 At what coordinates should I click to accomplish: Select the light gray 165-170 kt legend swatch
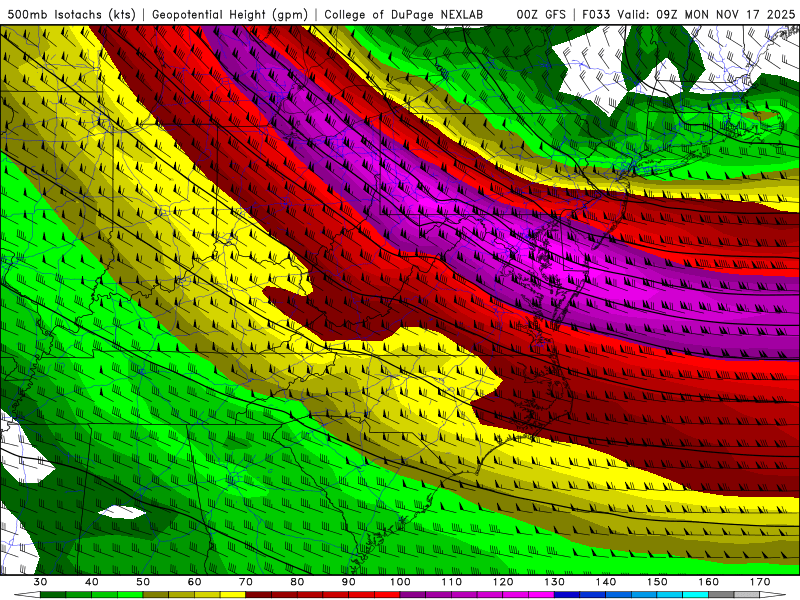coord(747,595)
